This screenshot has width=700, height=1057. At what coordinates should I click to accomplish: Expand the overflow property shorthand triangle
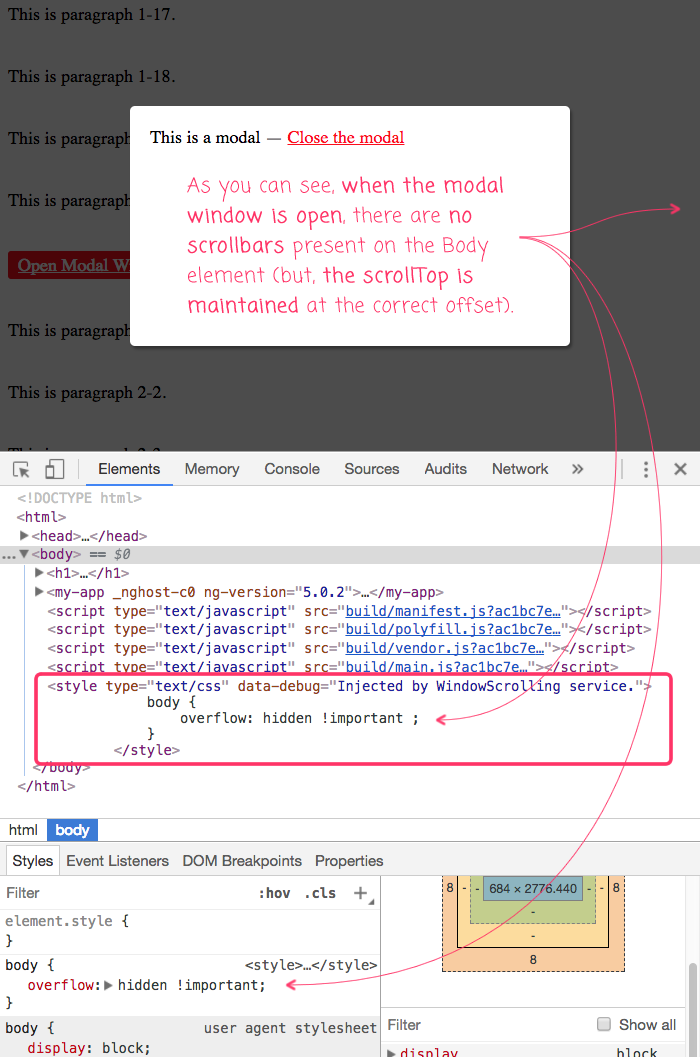pyautogui.click(x=109, y=985)
